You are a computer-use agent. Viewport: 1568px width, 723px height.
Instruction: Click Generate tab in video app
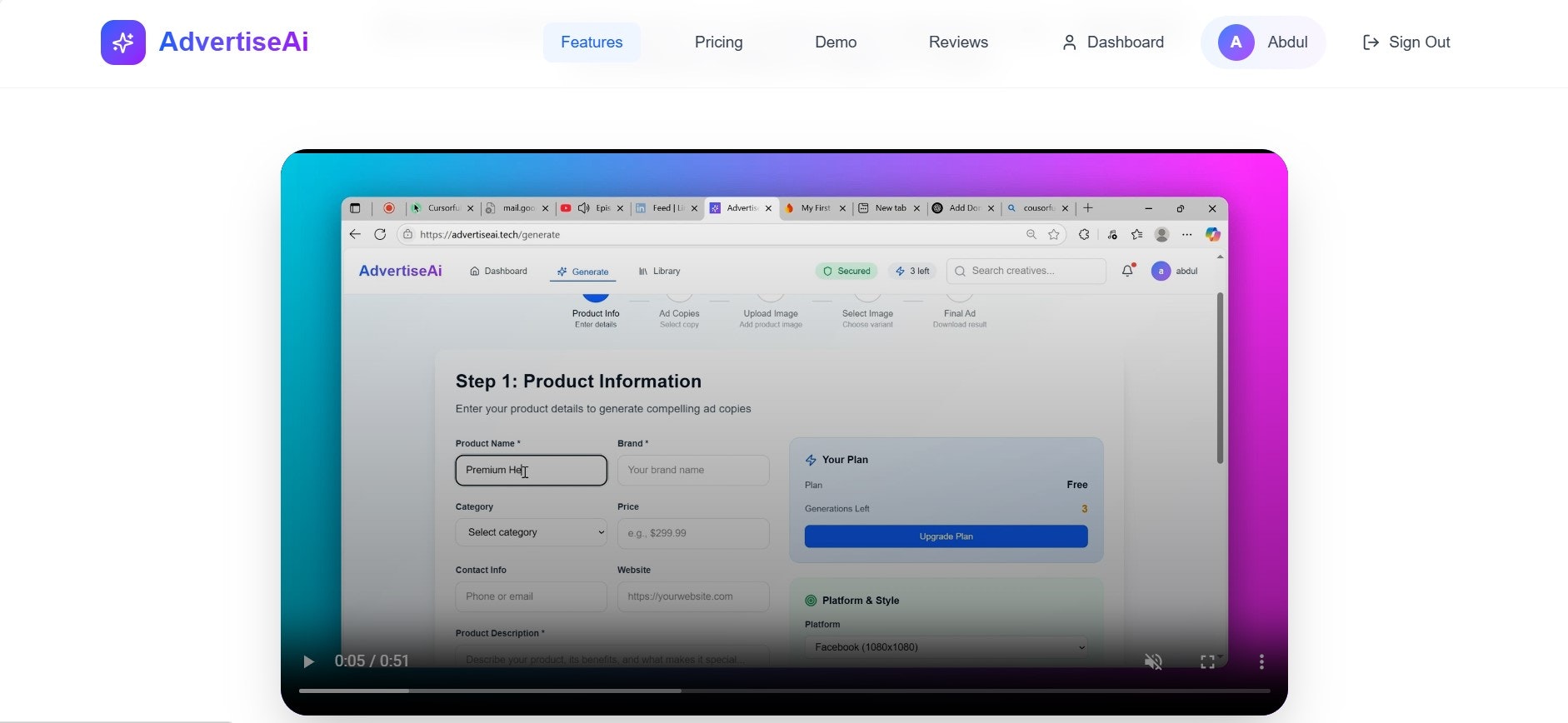tap(582, 272)
